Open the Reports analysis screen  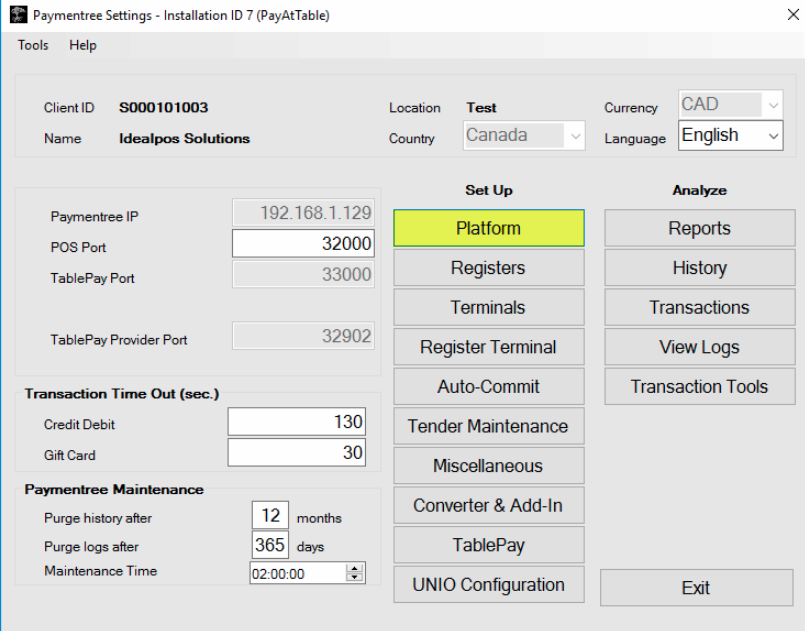coord(700,228)
